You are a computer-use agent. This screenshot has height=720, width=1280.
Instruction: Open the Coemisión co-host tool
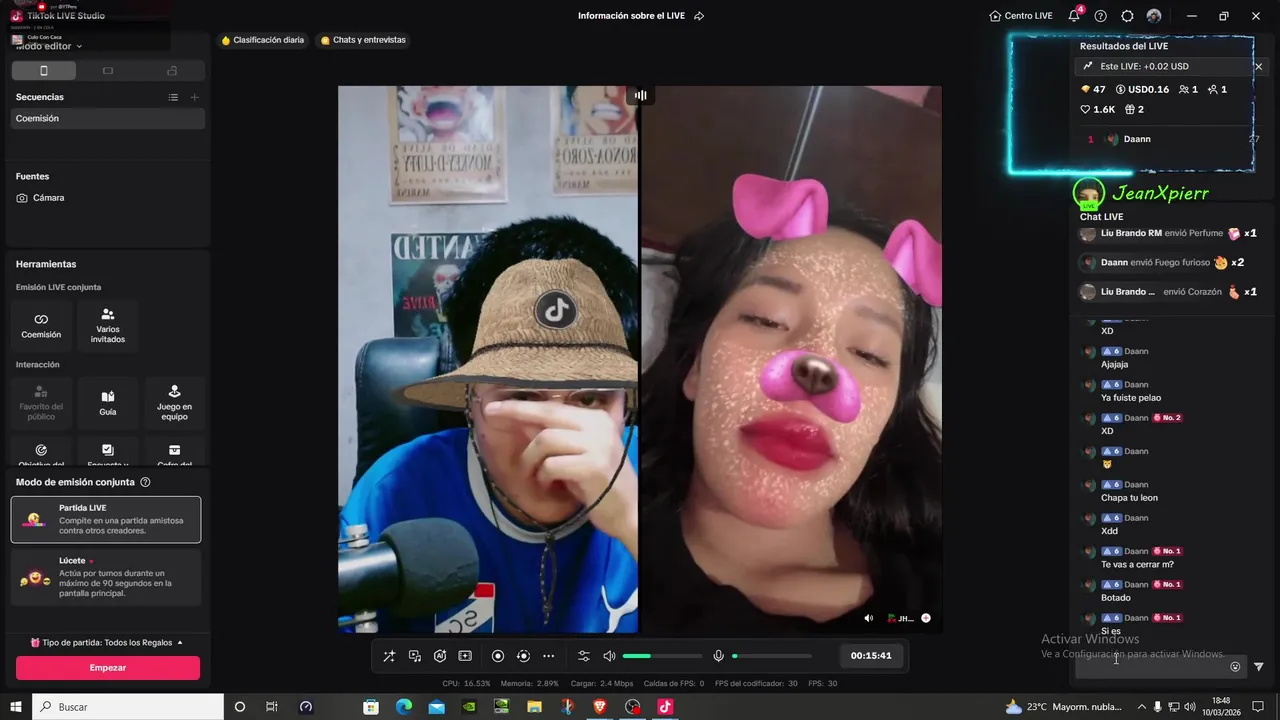click(41, 324)
